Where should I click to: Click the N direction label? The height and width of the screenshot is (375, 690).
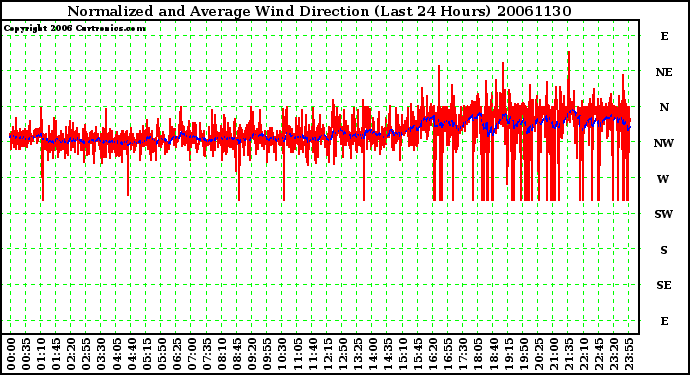click(x=664, y=107)
